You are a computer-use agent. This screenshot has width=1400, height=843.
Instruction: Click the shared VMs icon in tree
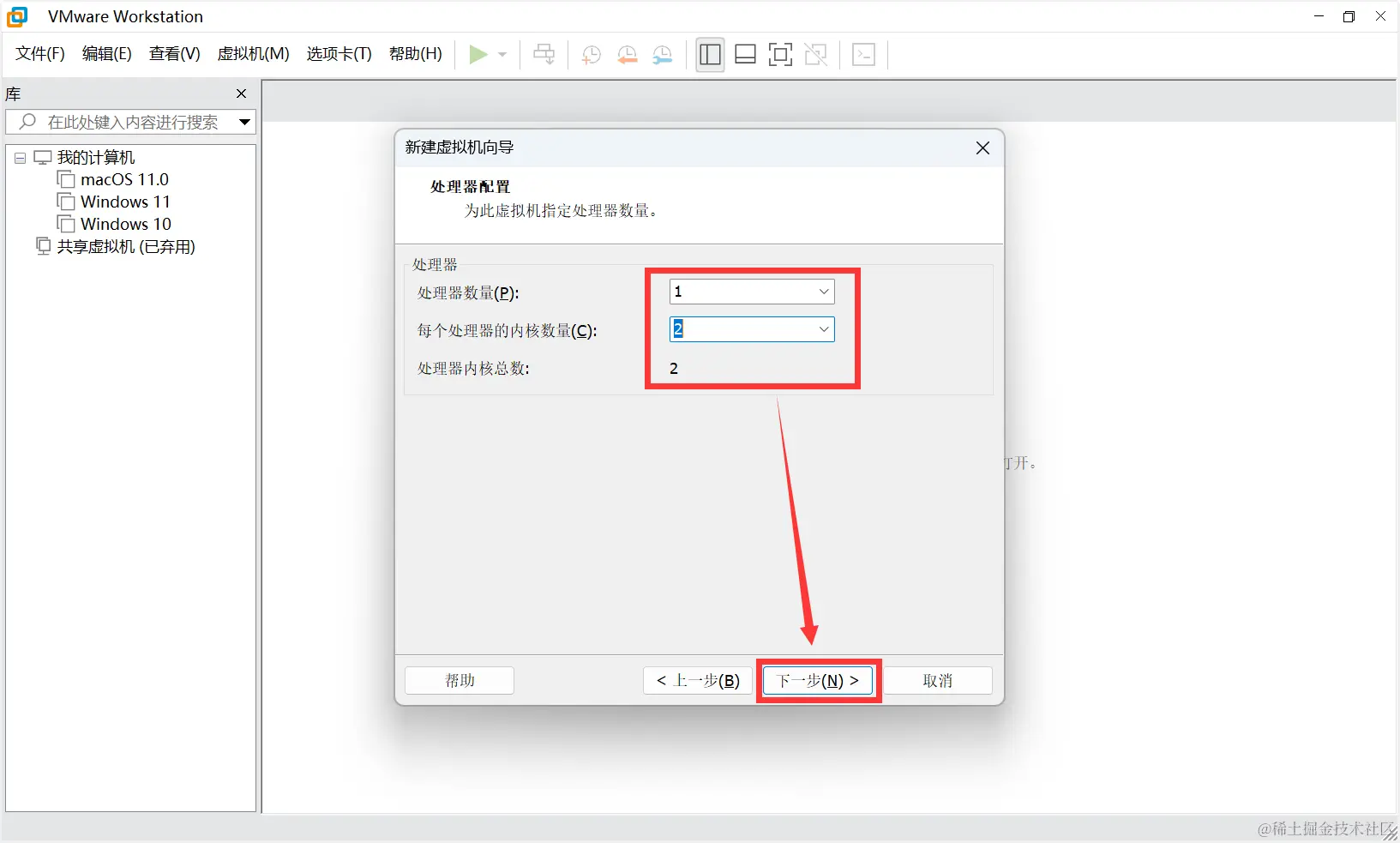43,246
